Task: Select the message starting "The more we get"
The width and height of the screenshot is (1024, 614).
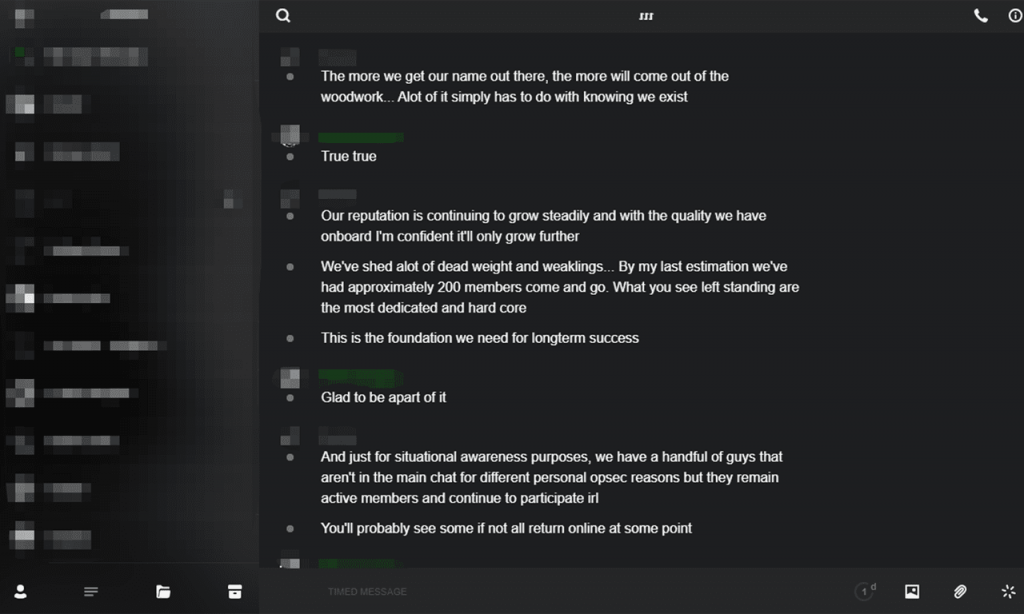Action: point(524,87)
